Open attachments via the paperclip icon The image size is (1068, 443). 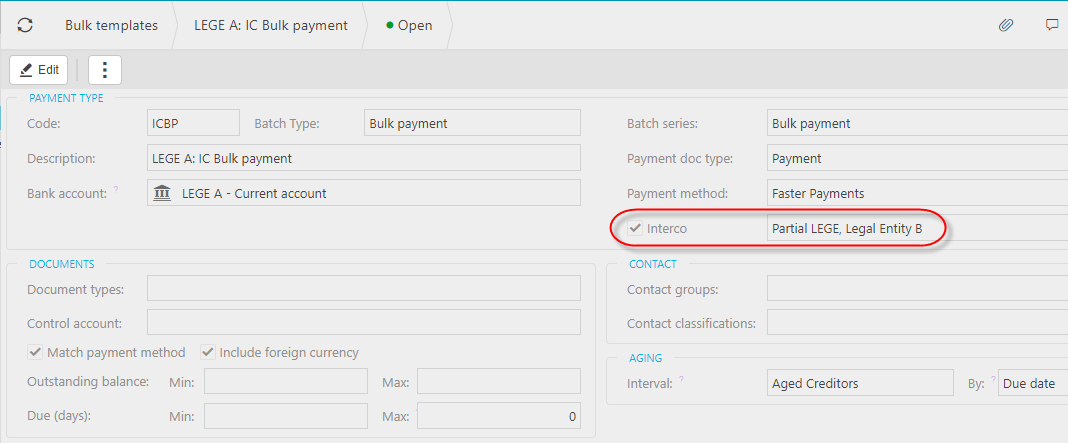(1006, 25)
